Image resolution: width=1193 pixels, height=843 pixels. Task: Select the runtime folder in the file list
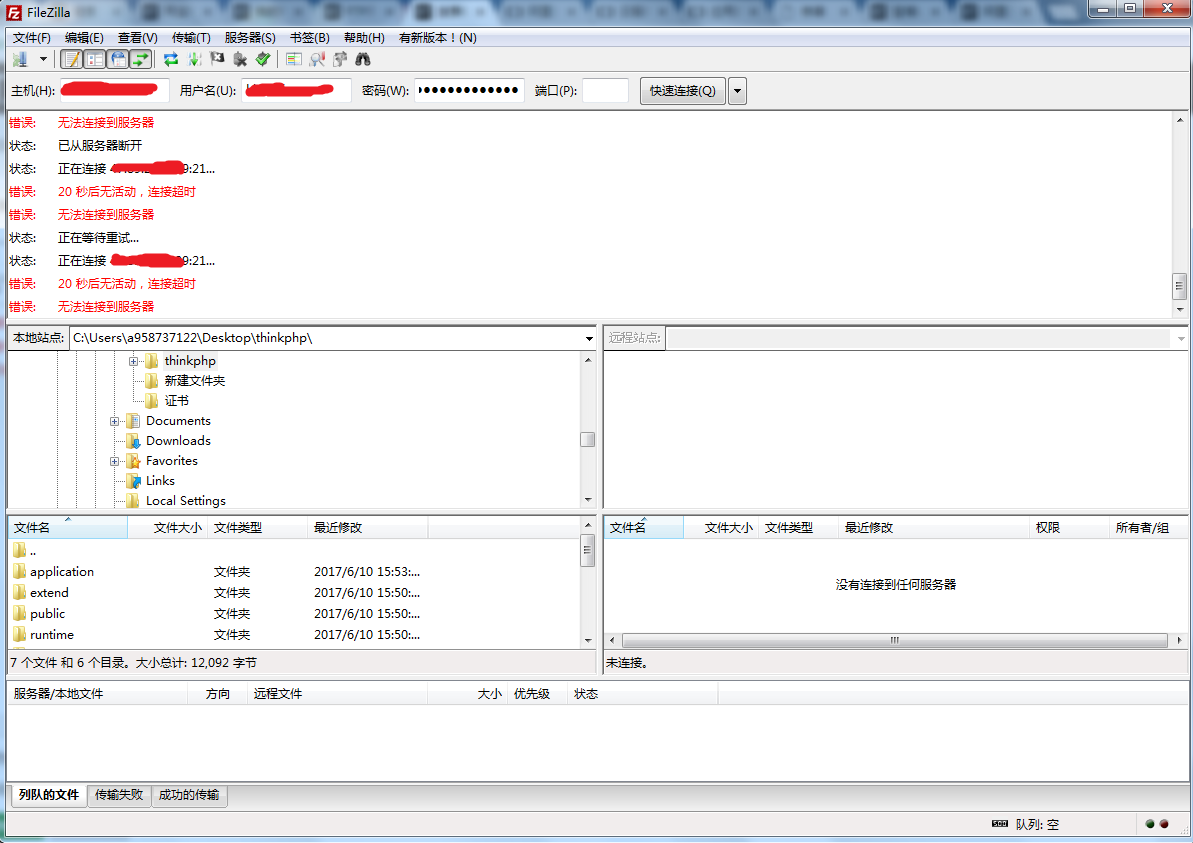tap(52, 635)
